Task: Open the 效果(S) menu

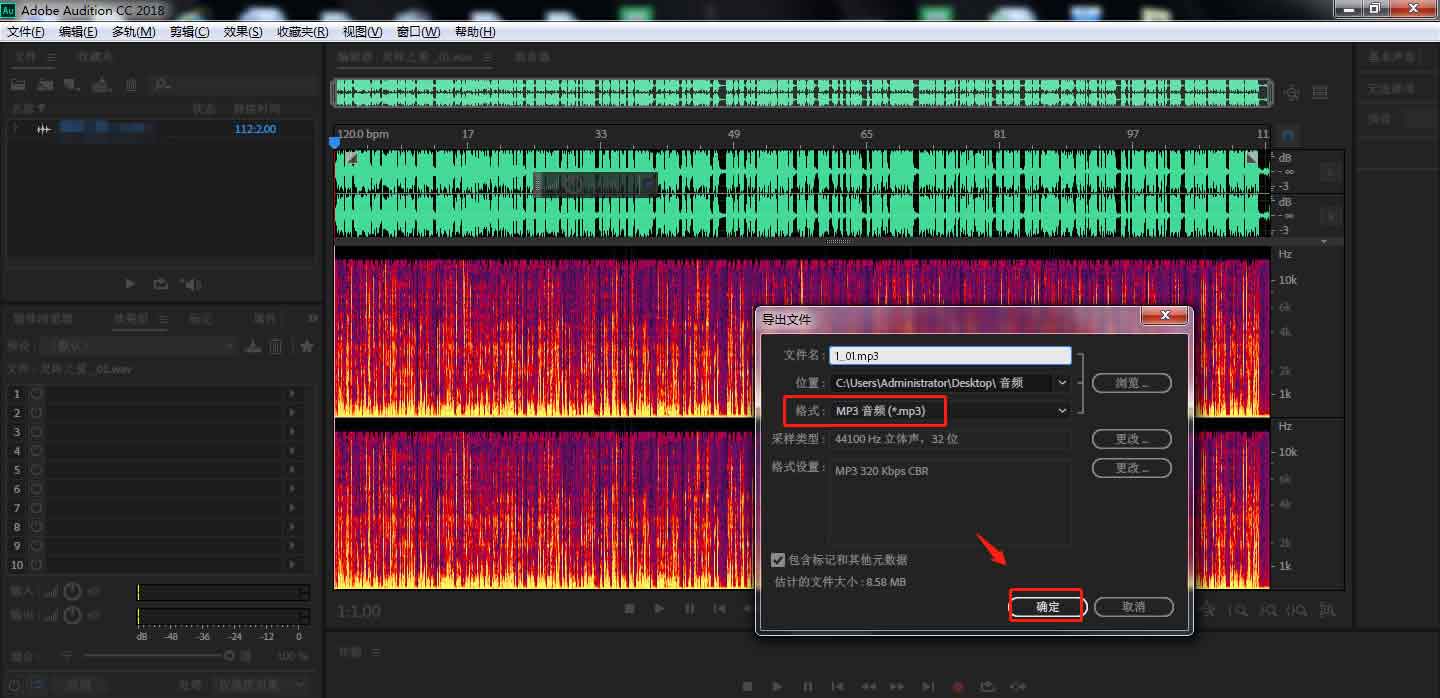Action: tap(243, 32)
